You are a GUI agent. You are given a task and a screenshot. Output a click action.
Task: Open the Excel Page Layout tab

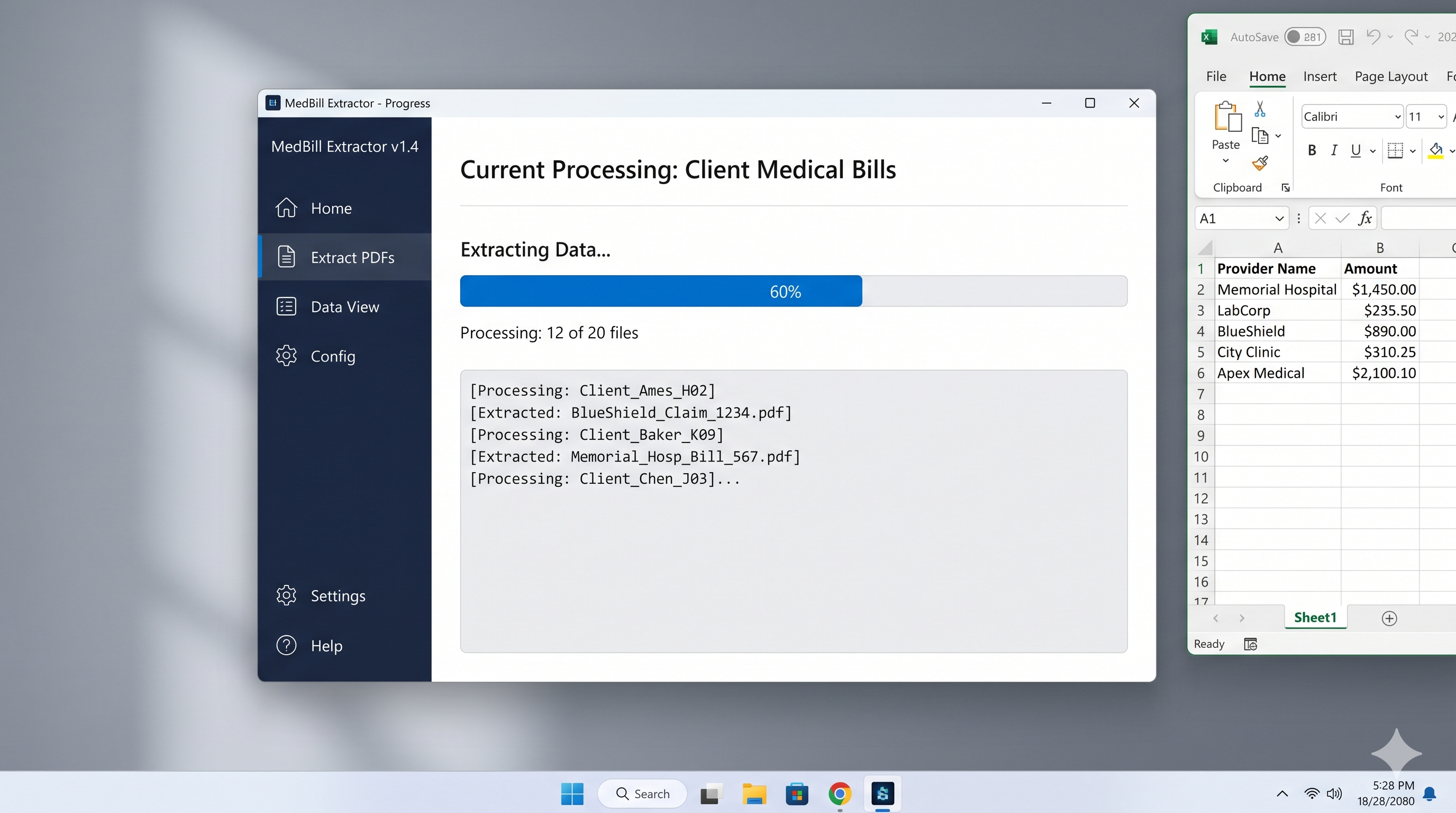1391,76
